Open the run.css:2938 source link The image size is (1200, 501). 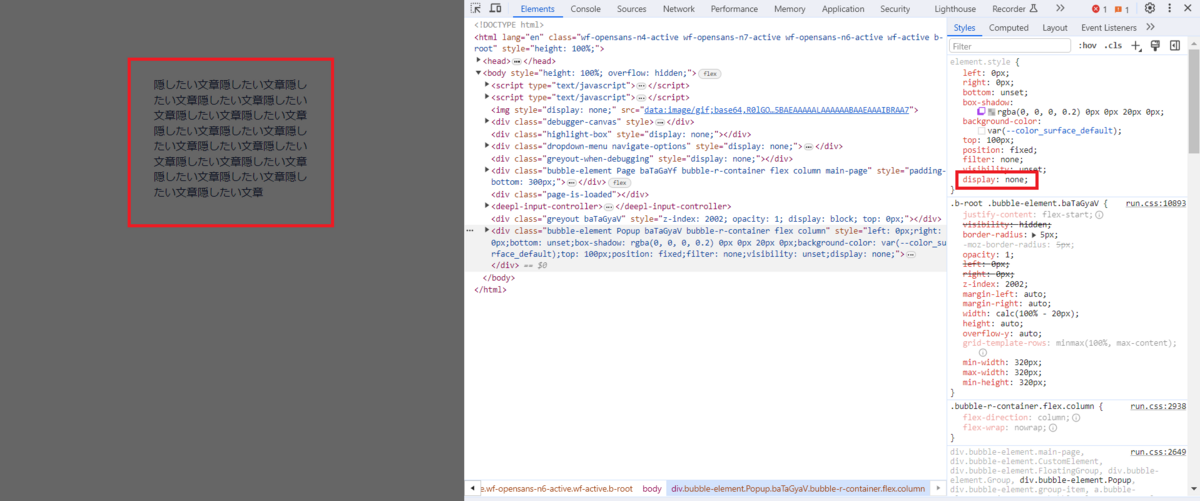[1158, 407]
